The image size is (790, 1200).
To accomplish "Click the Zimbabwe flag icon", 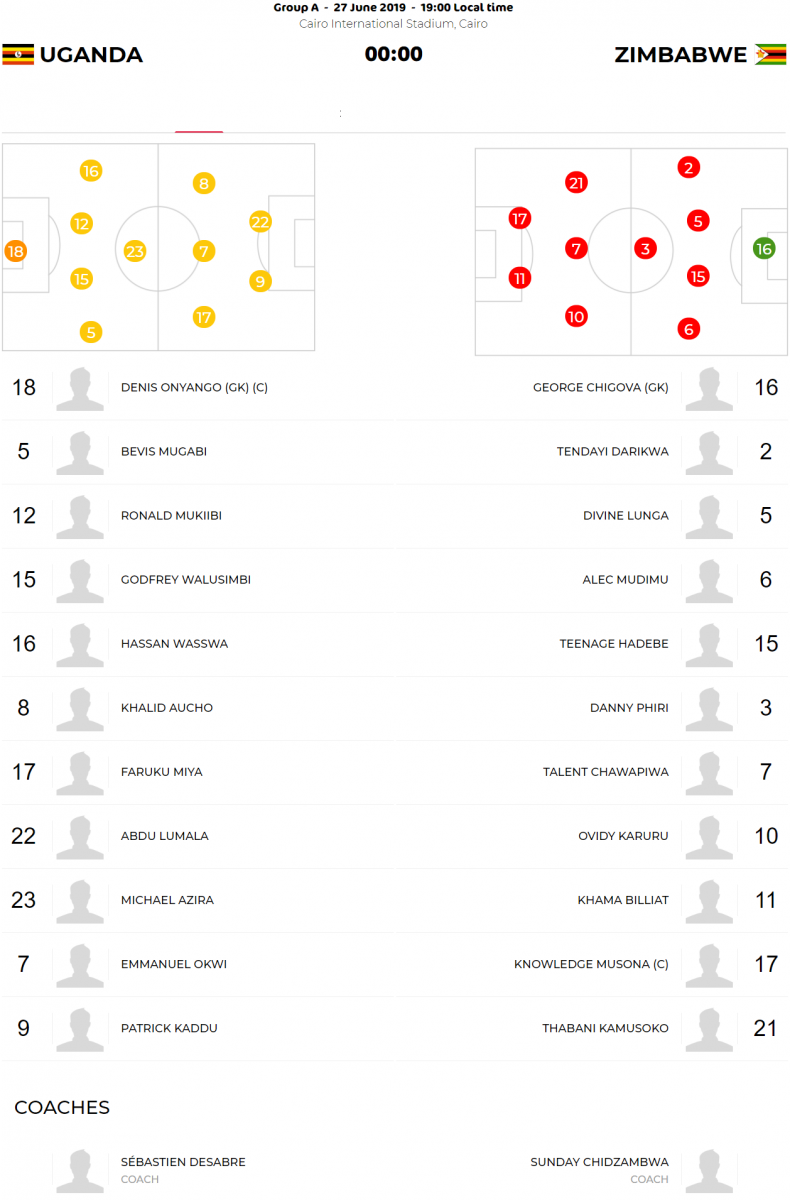I will click(x=770, y=54).
